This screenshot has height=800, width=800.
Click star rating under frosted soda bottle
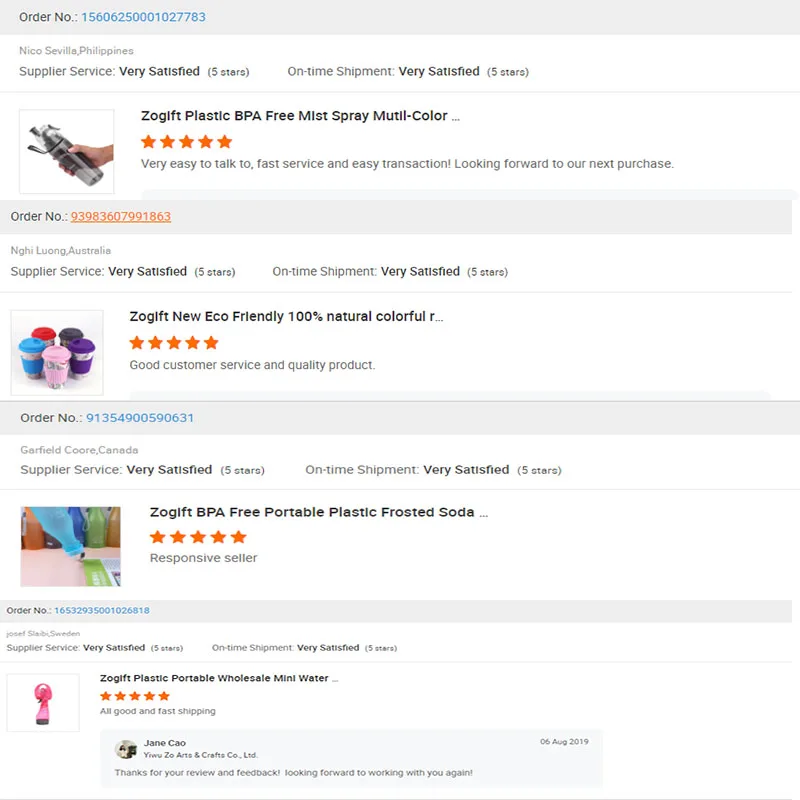(x=197, y=537)
